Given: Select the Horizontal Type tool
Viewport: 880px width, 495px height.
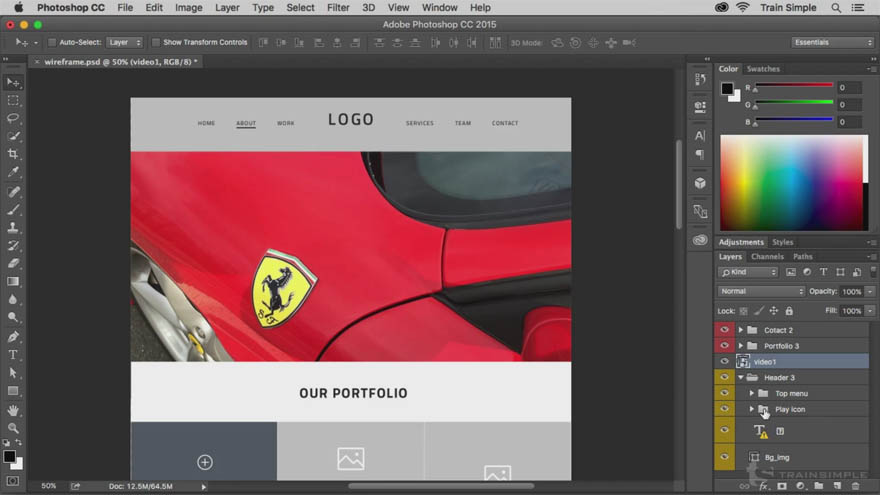Looking at the screenshot, I should [x=13, y=355].
